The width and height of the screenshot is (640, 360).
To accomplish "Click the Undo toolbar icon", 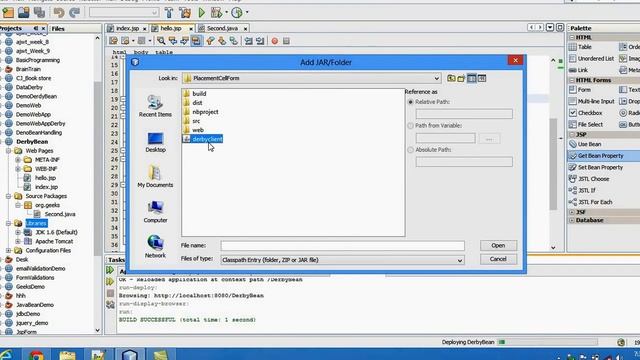I will pyautogui.click(x=59, y=13).
